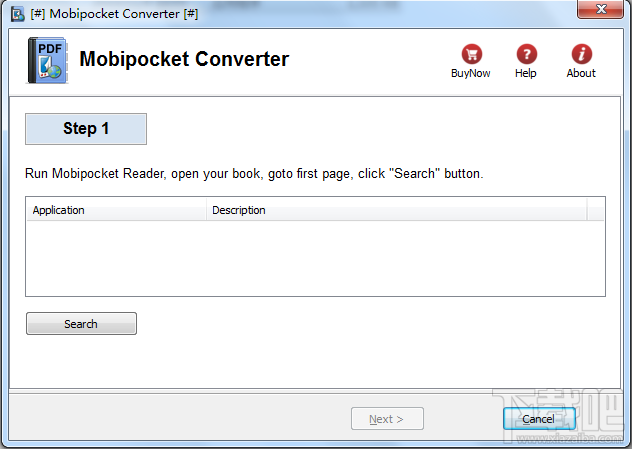
Task: Click the title bar application icon
Action: (x=17, y=14)
